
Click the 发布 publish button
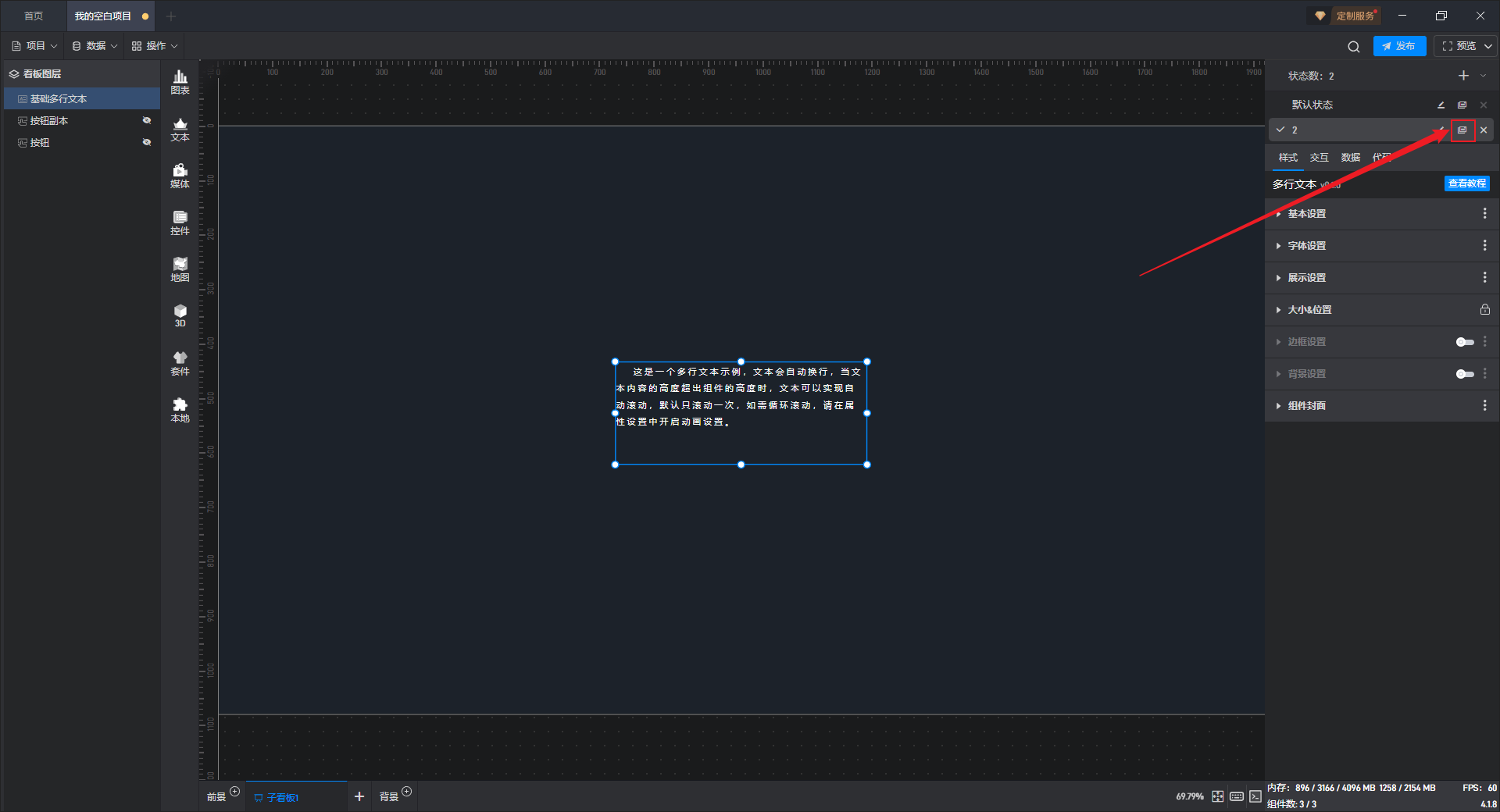tap(1398, 46)
